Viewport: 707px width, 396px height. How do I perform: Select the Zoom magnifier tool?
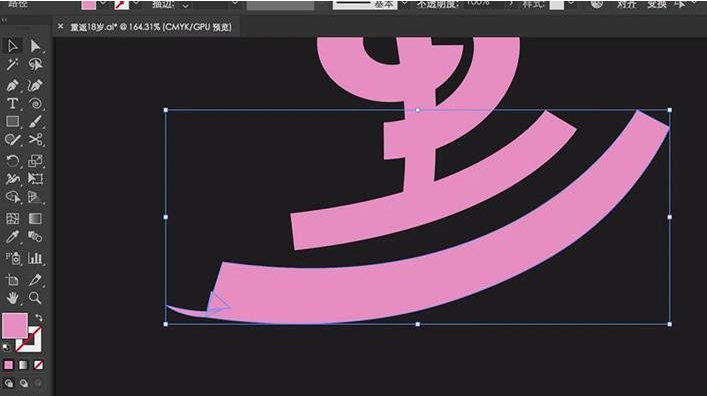pos(35,298)
